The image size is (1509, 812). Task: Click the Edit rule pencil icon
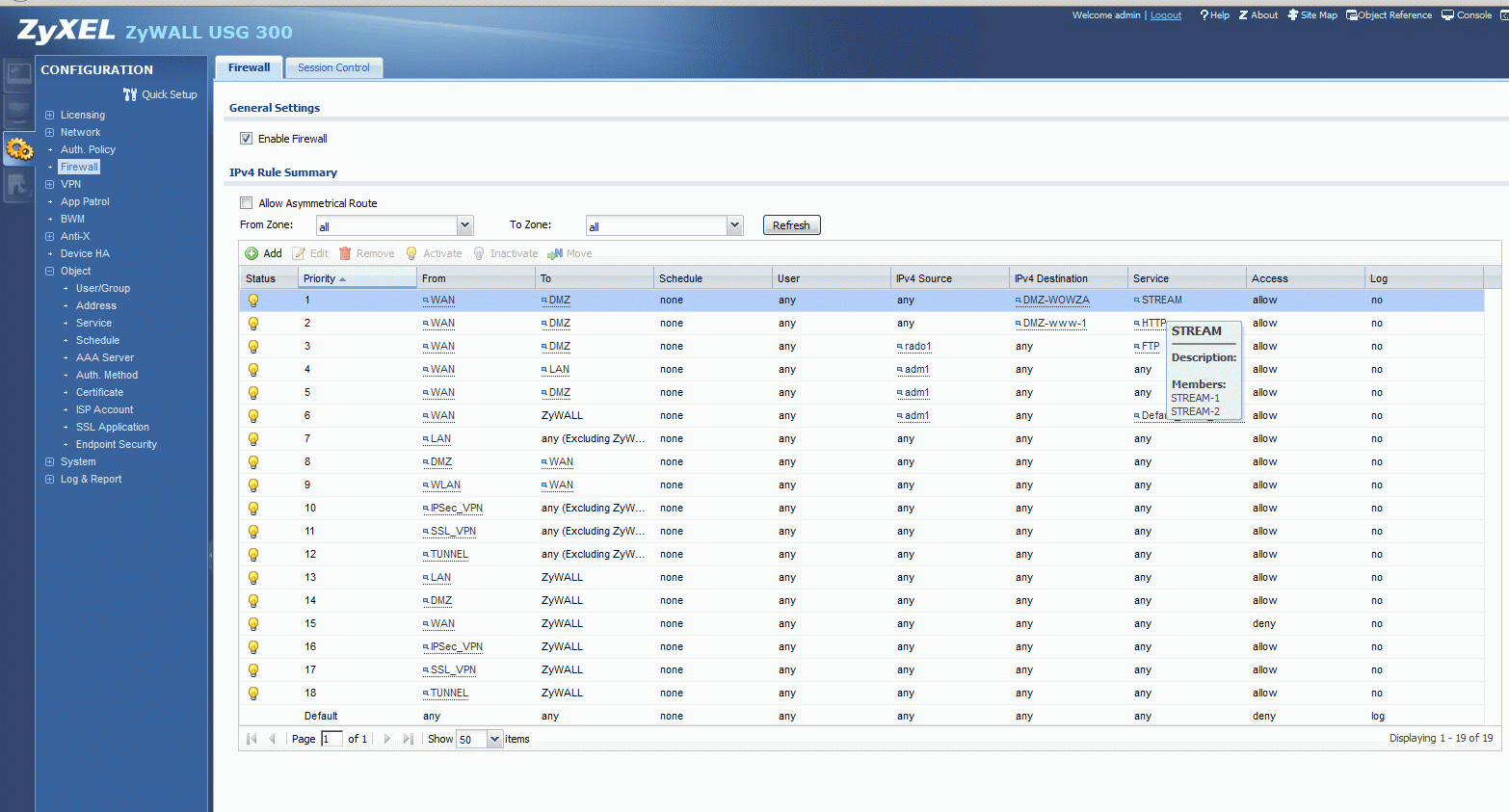click(x=299, y=253)
